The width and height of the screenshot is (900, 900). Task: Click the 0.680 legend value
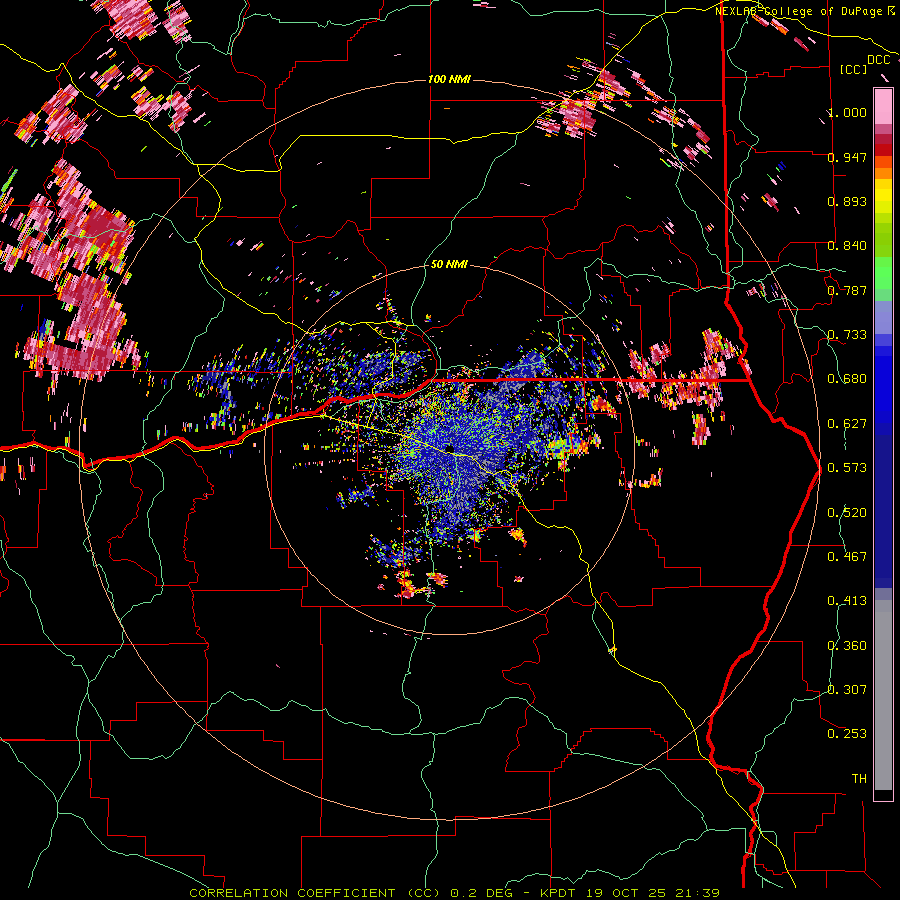(847, 379)
